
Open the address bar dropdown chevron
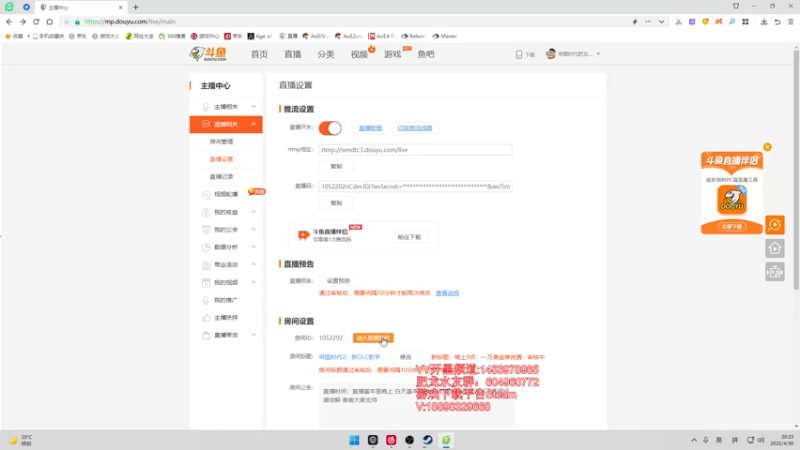661,21
